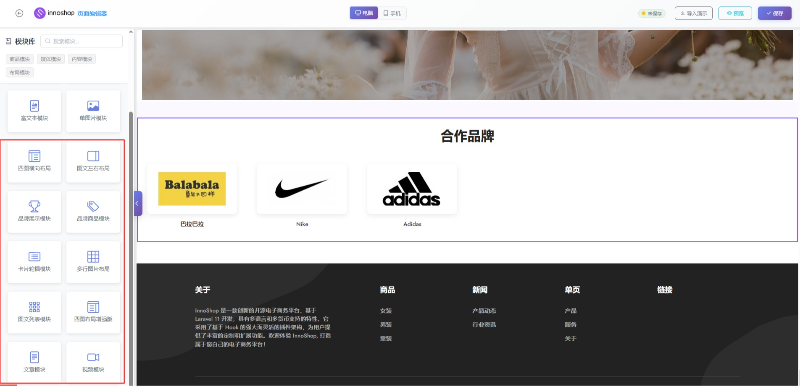Add the 图文左右布局 image-text layout module

tap(93, 161)
